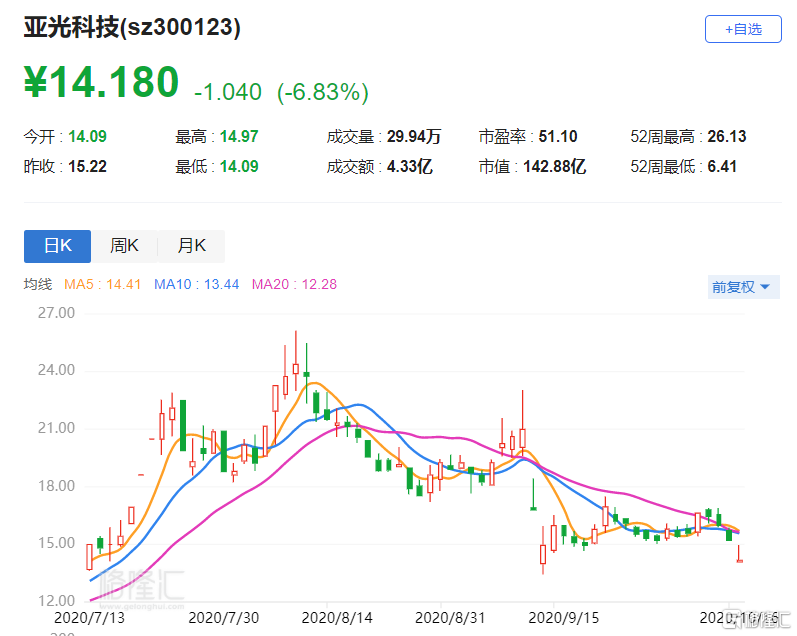Click the 15.00 price axis label
This screenshot has height=636, width=797.
(x=56, y=542)
